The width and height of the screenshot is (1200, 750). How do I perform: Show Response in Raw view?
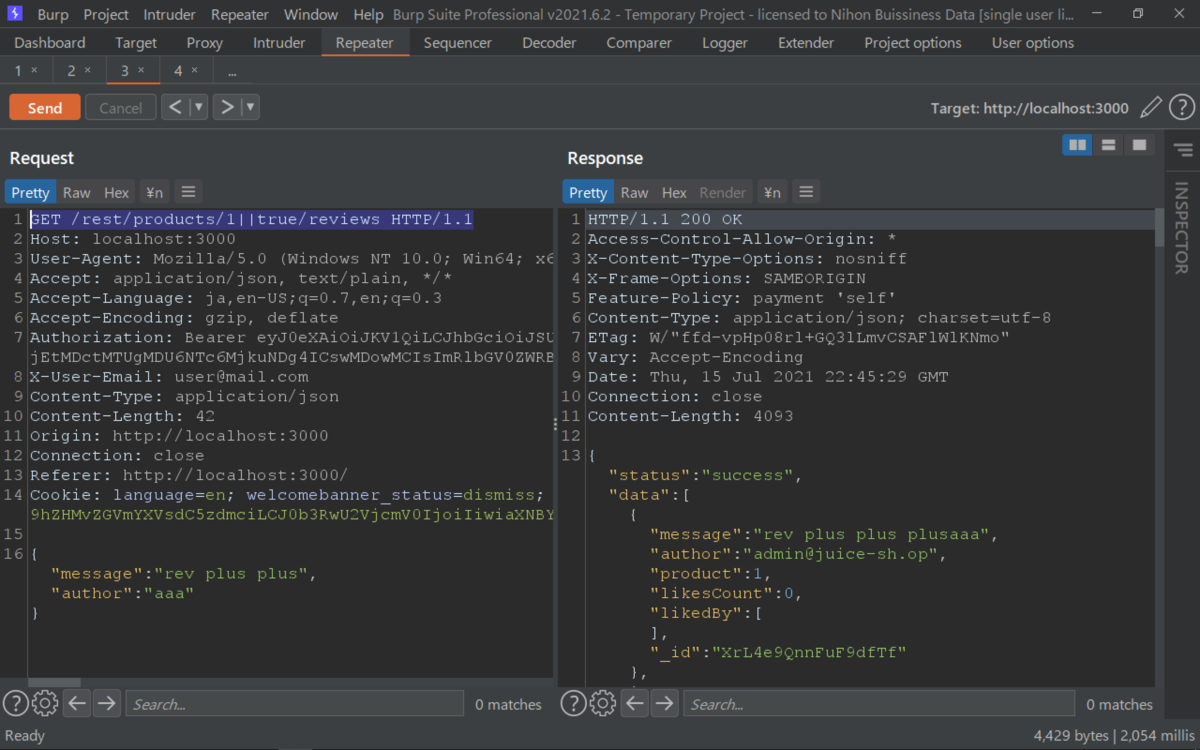coord(635,192)
